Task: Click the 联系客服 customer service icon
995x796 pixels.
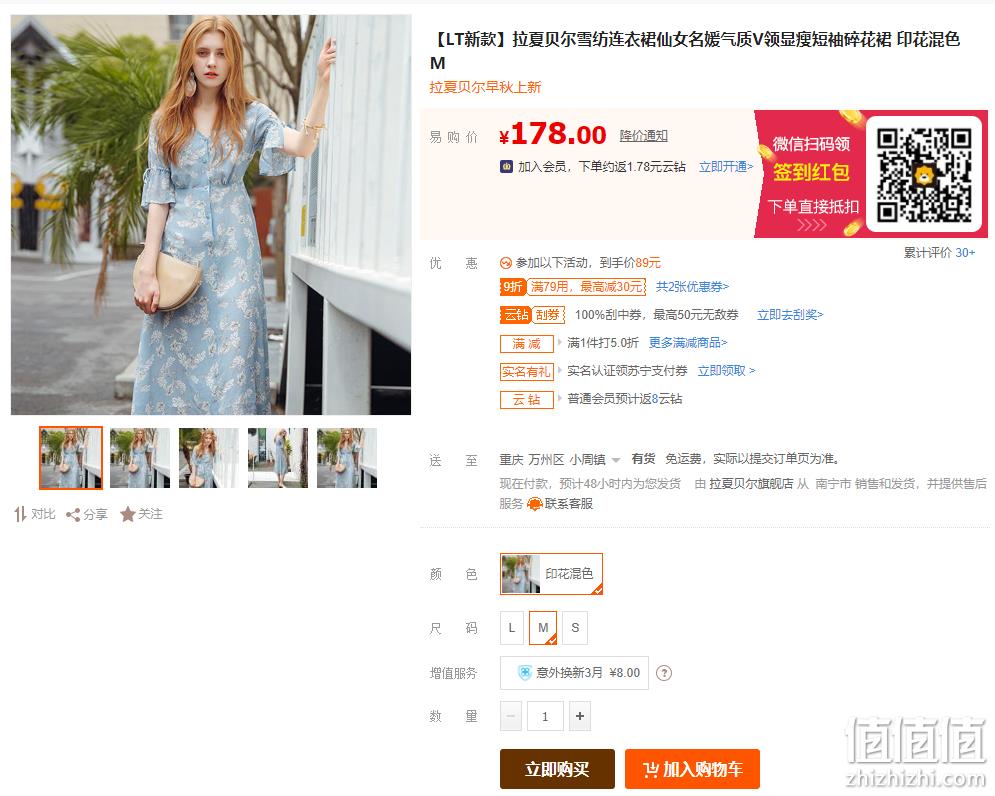Action: point(535,504)
